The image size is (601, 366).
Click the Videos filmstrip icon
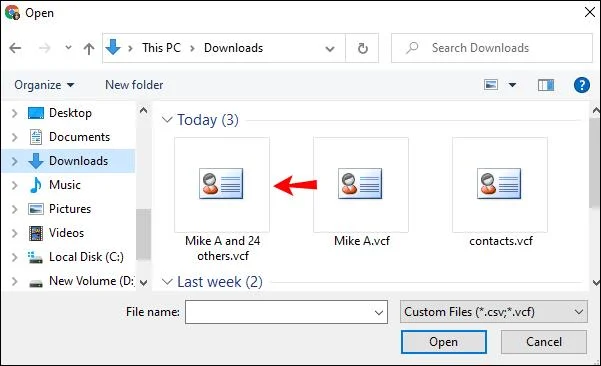click(x=36, y=233)
